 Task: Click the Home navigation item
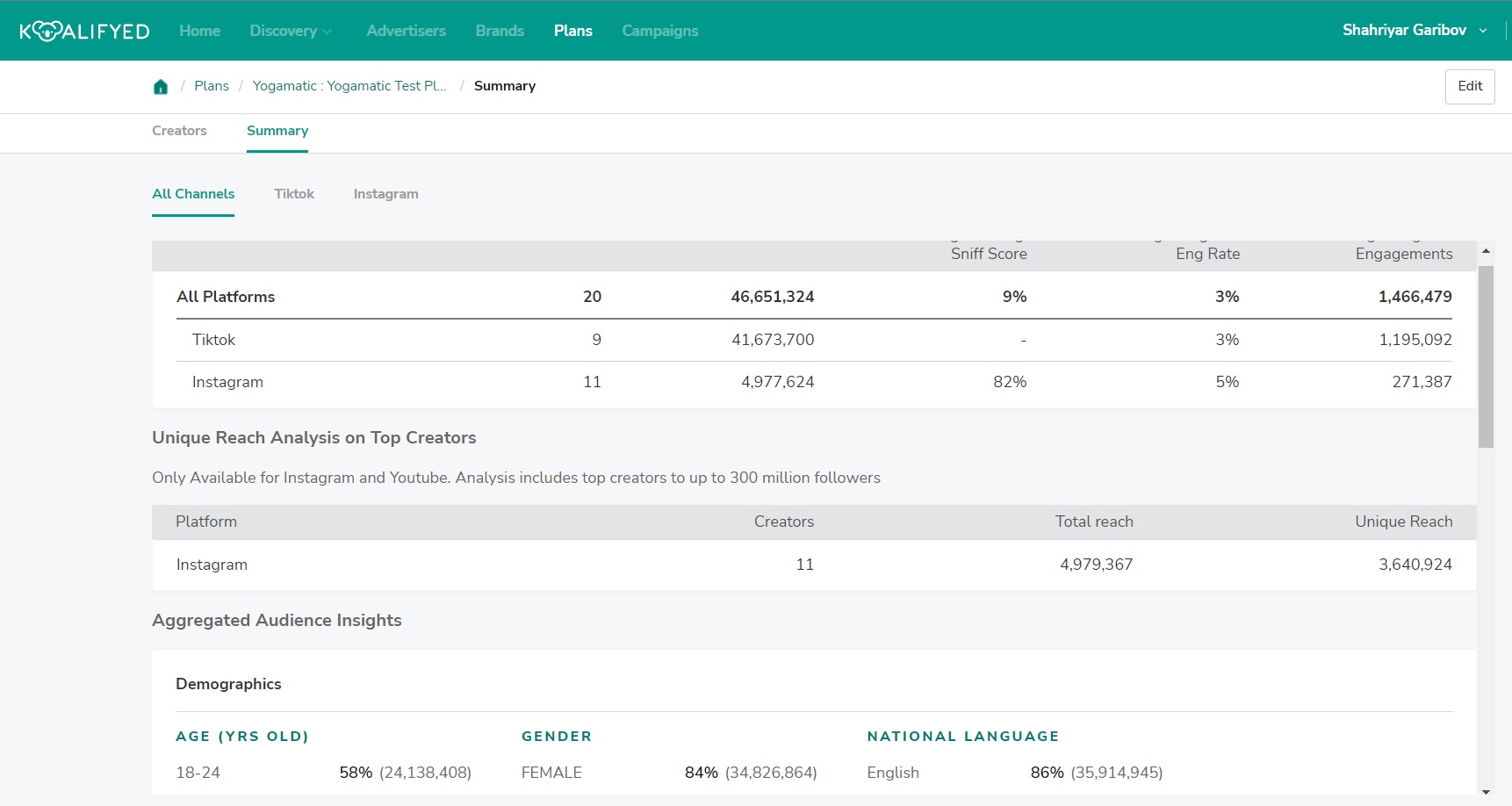199,30
